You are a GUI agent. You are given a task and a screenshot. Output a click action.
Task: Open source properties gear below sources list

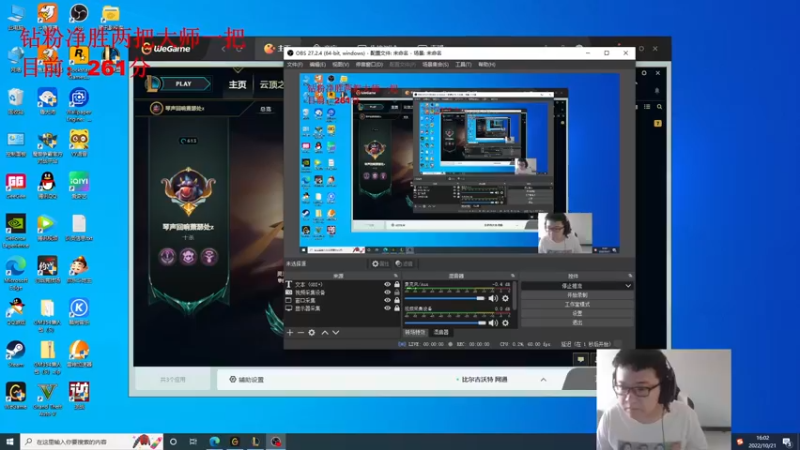pos(312,333)
